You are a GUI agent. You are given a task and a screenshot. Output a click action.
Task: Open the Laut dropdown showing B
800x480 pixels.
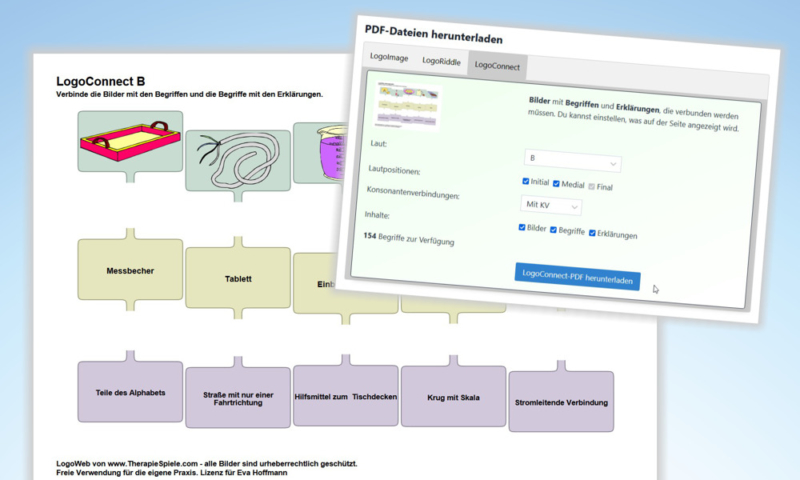[x=572, y=160]
